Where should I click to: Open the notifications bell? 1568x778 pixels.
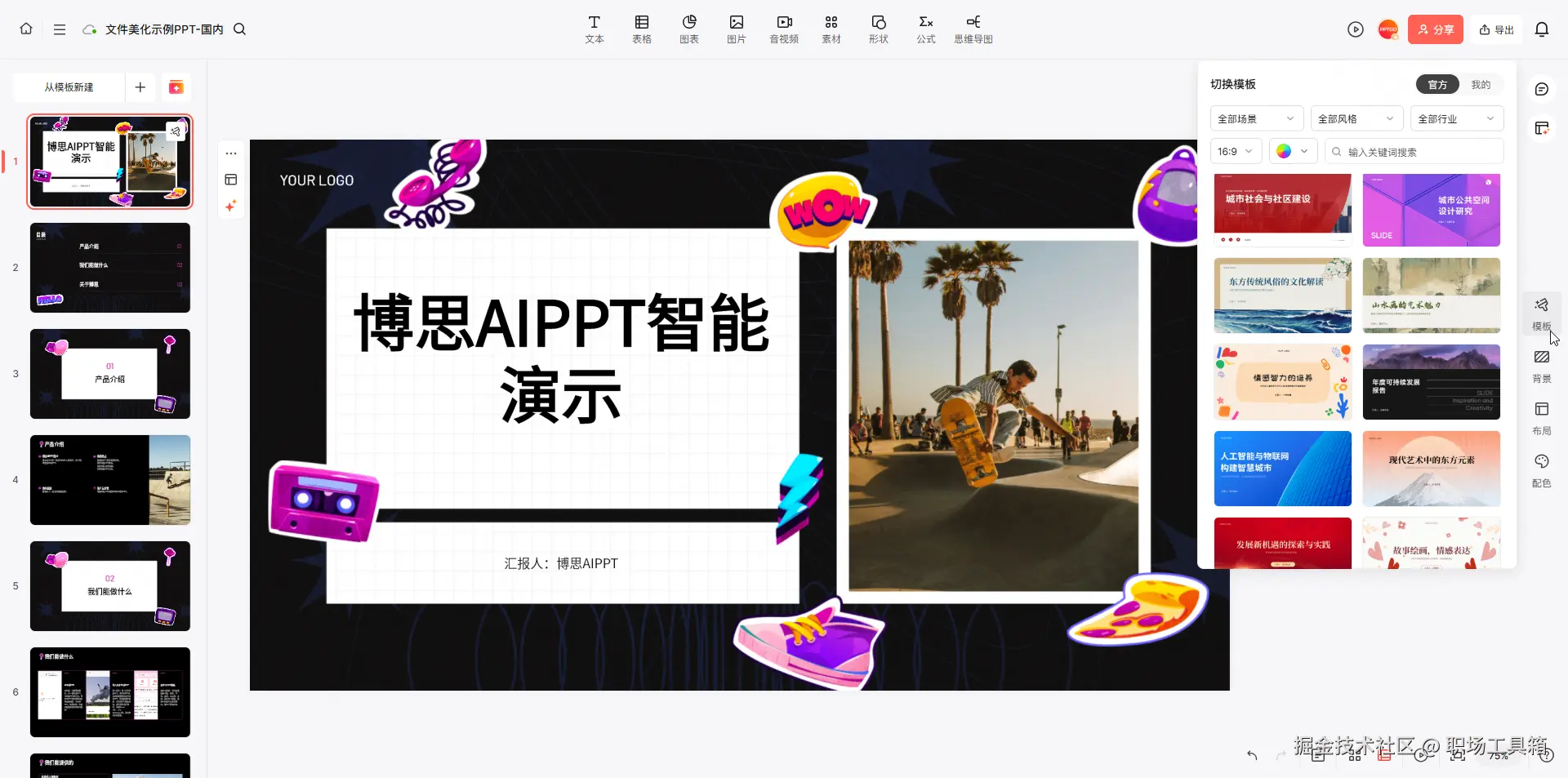1542,29
